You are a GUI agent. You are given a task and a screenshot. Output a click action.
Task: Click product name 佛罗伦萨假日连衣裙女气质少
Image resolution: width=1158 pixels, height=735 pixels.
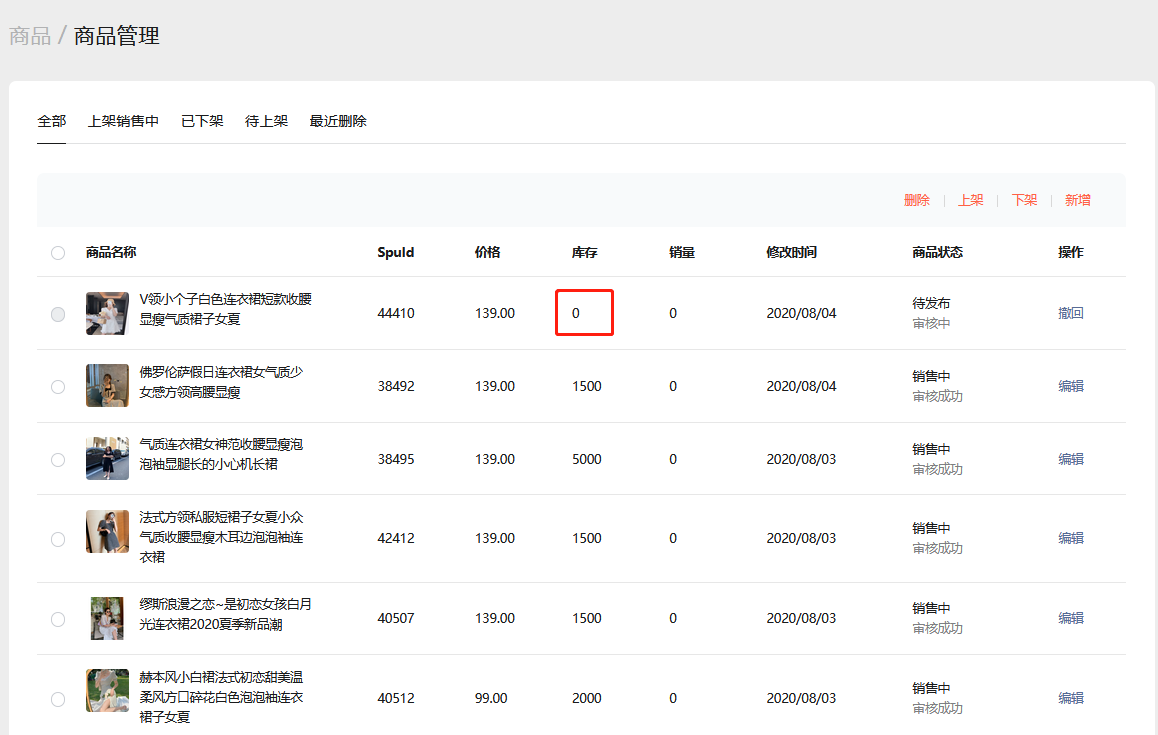click(222, 372)
